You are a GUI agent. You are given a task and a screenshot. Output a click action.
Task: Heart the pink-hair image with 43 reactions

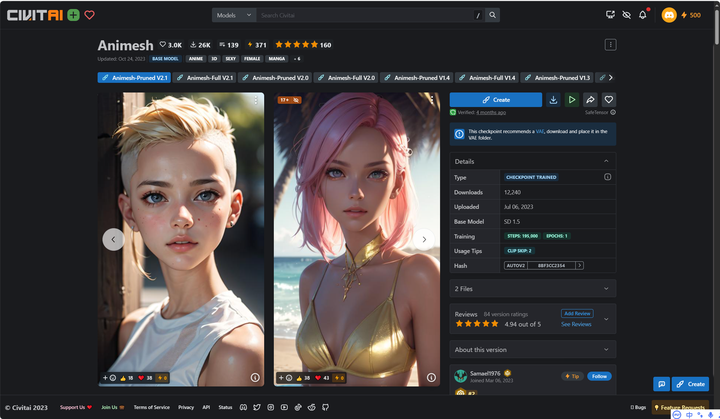(323, 378)
